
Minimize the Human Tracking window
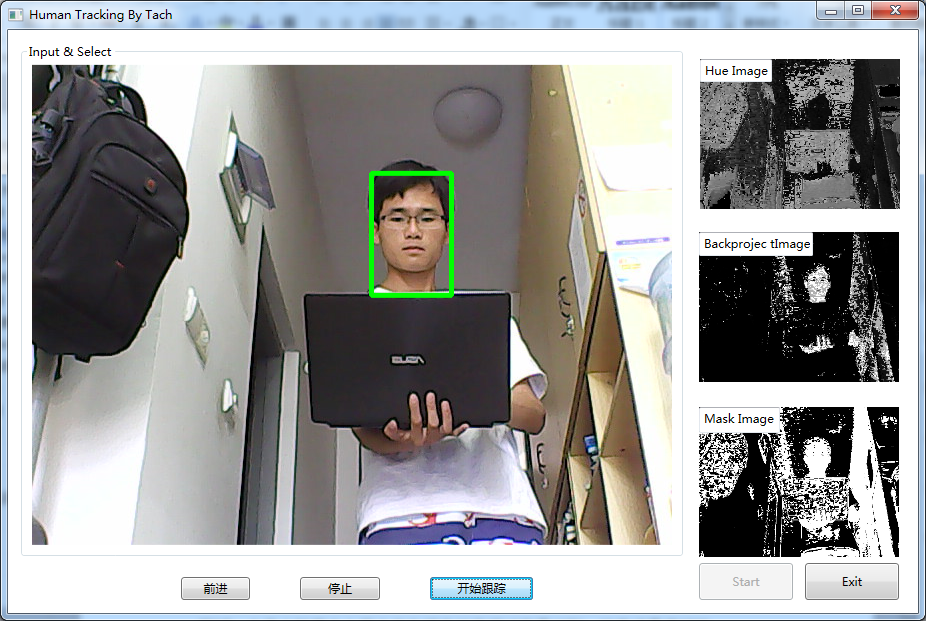(x=833, y=10)
